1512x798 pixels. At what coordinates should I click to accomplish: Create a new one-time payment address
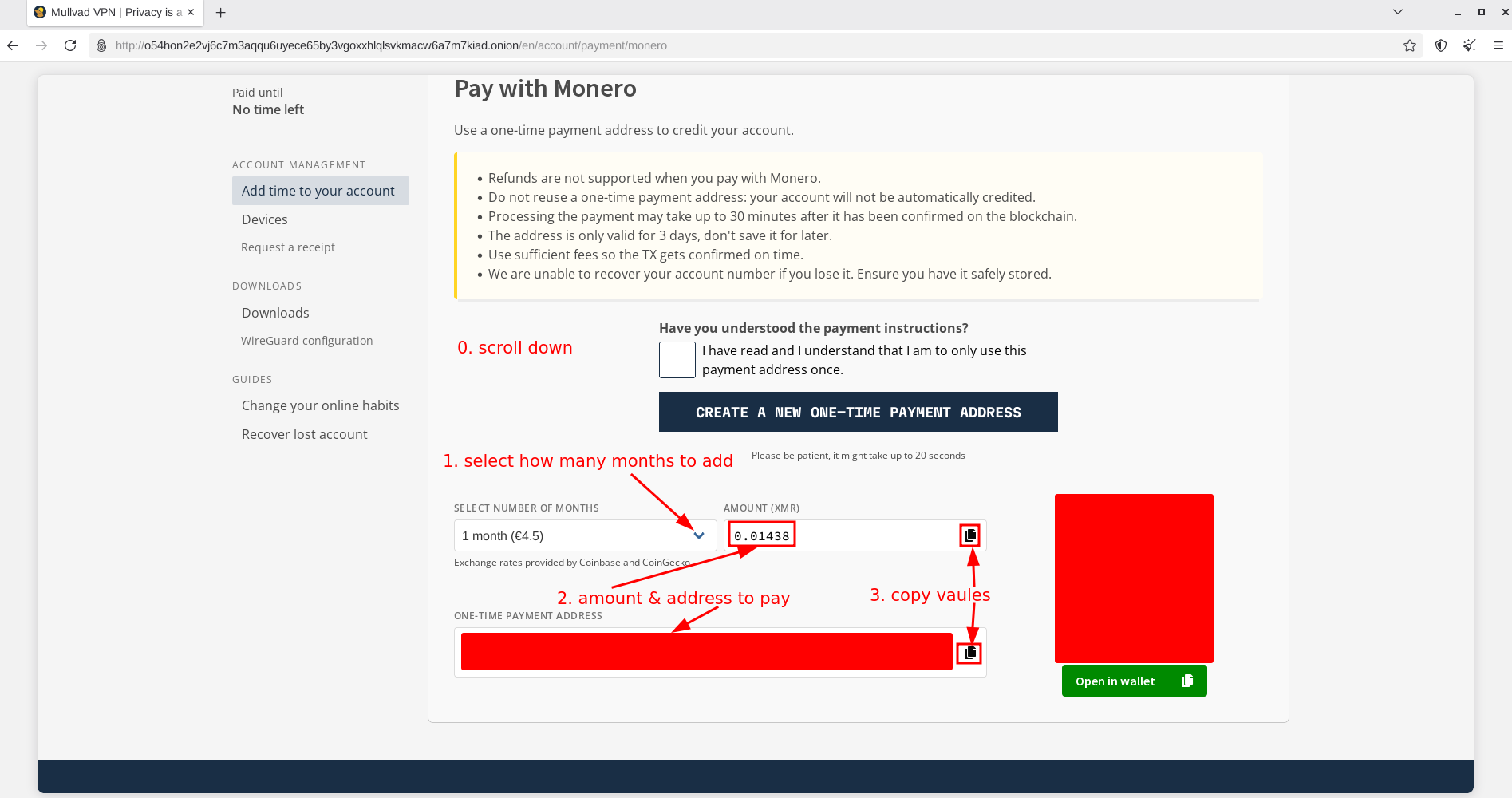(858, 412)
